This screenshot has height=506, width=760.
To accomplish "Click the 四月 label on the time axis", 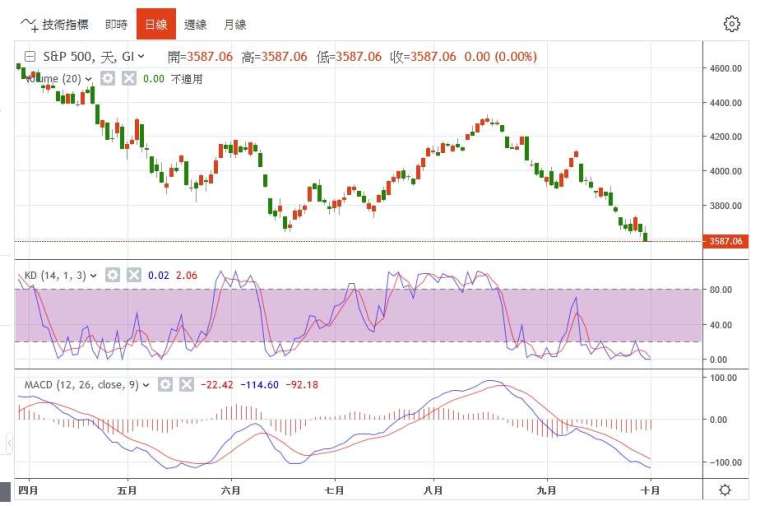I will [x=28, y=490].
